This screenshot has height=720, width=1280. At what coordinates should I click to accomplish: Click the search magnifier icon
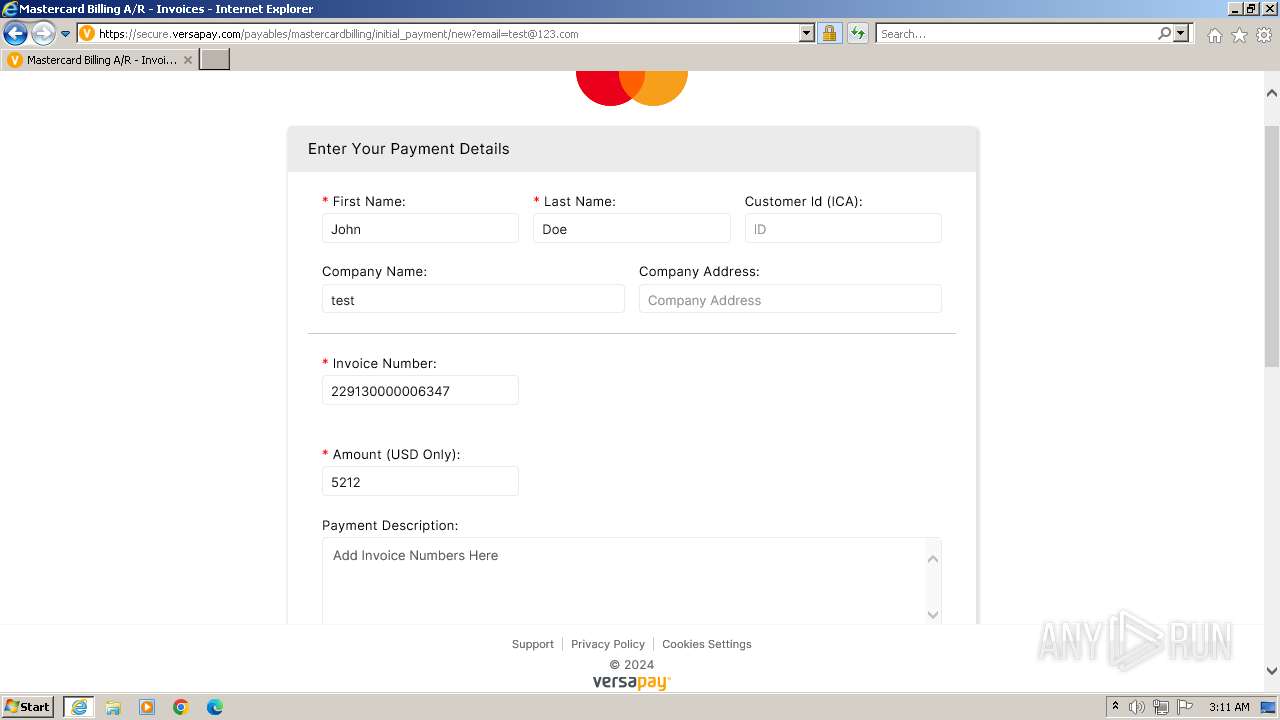(1164, 34)
